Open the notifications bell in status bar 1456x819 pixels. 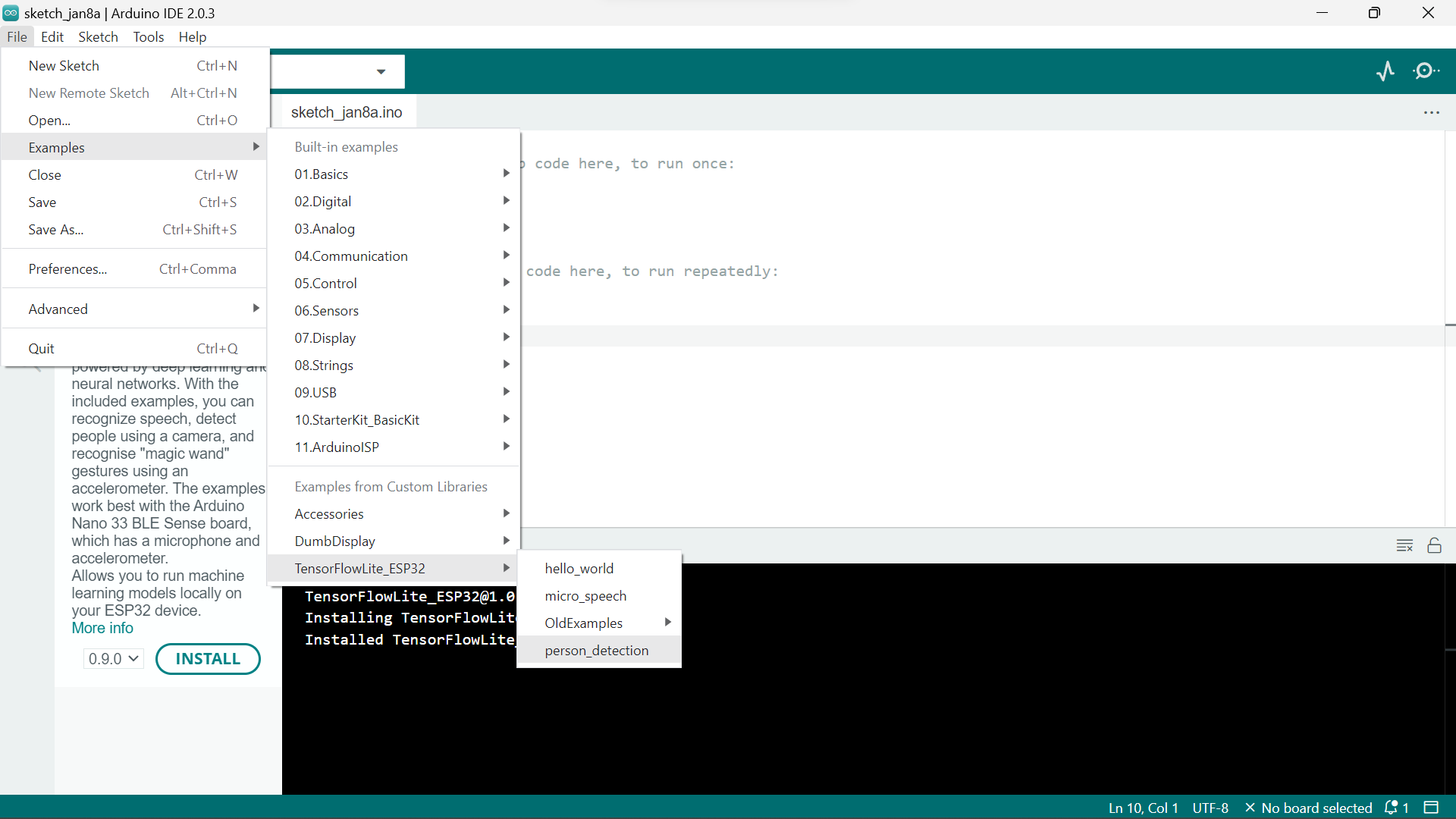click(1396, 808)
